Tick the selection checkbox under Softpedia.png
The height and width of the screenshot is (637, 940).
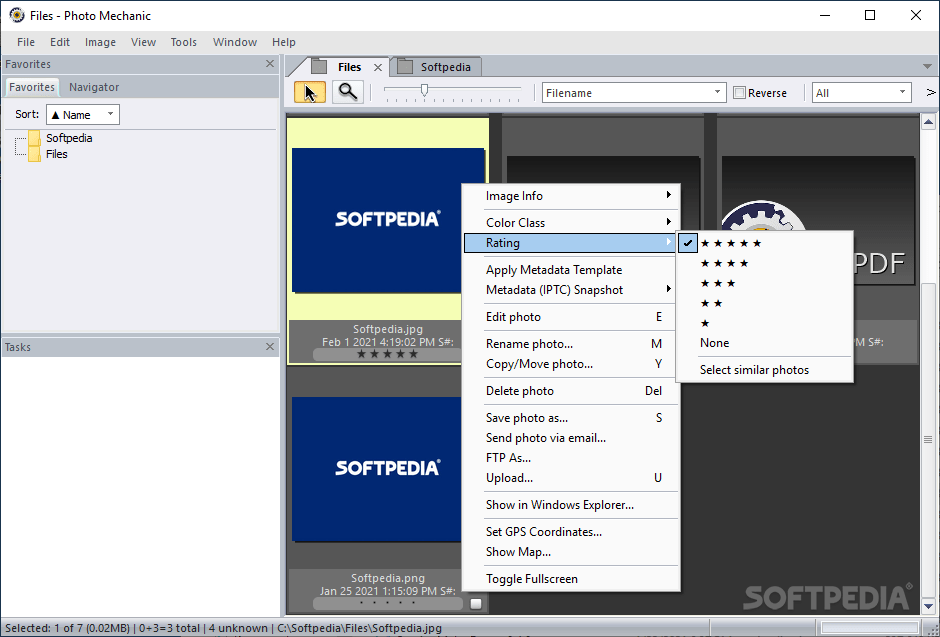pyautogui.click(x=476, y=603)
